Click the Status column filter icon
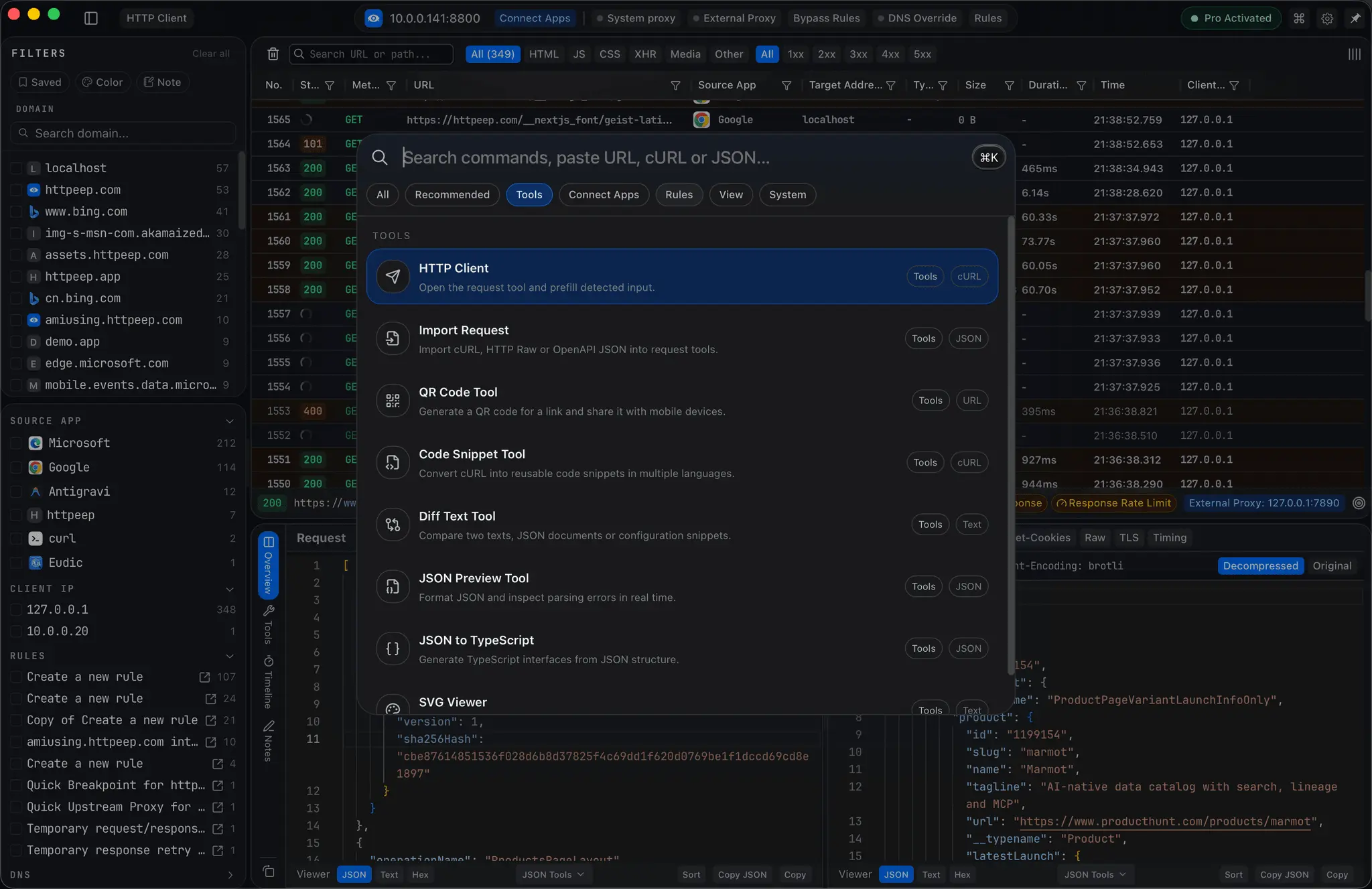1372x889 pixels. coord(330,86)
